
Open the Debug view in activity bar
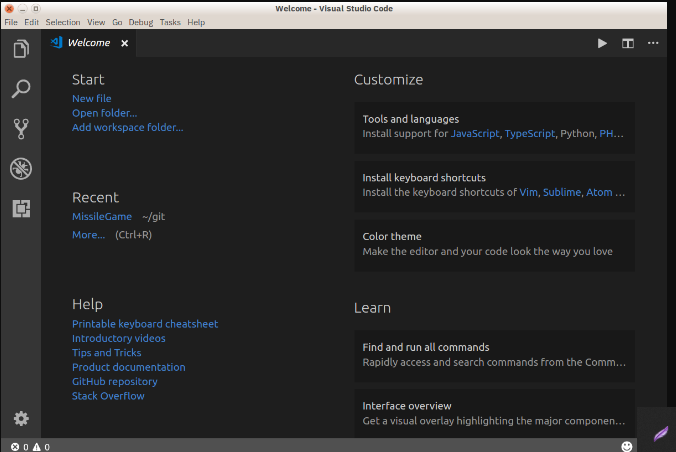point(21,169)
